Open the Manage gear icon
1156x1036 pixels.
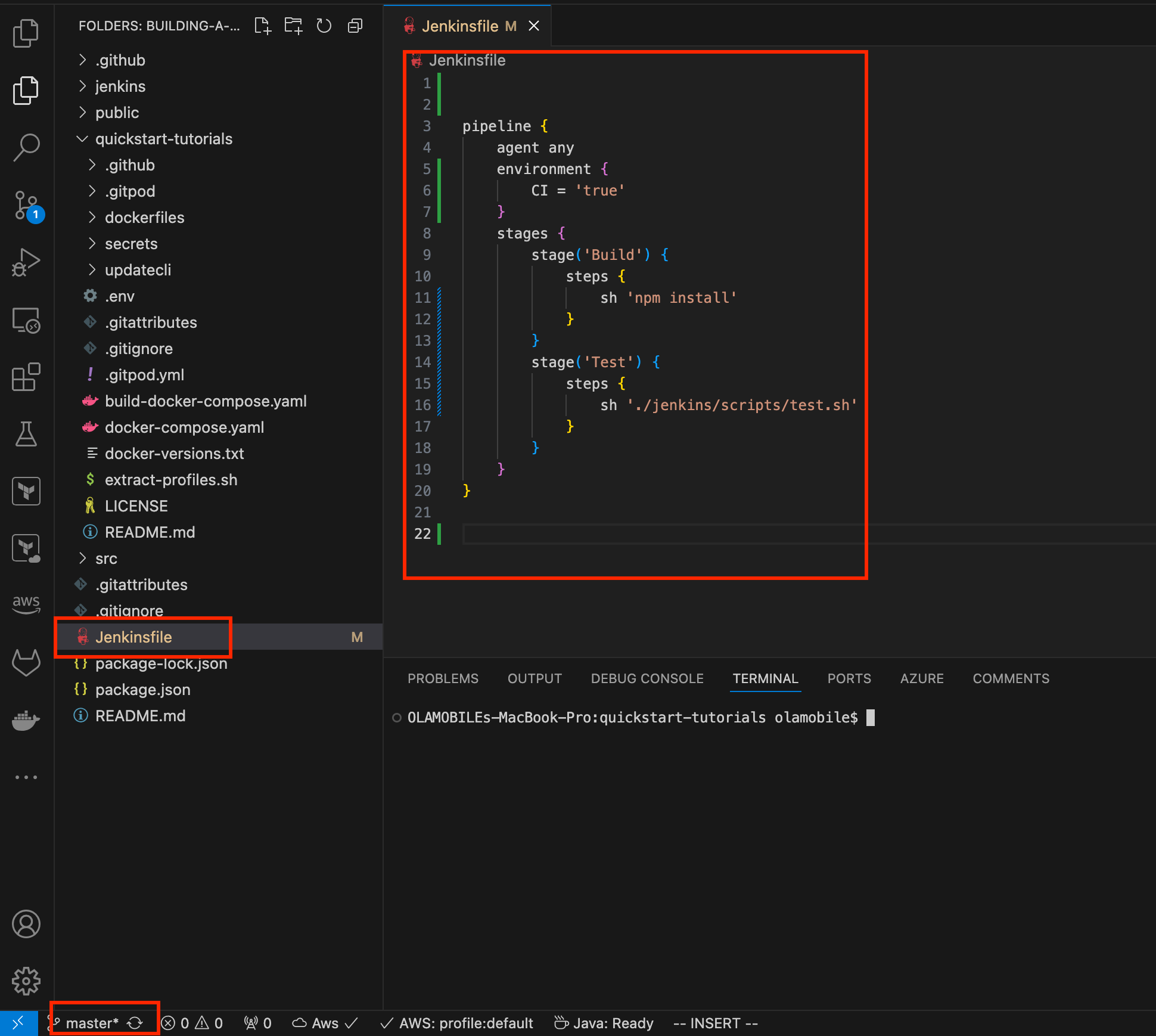[26, 981]
